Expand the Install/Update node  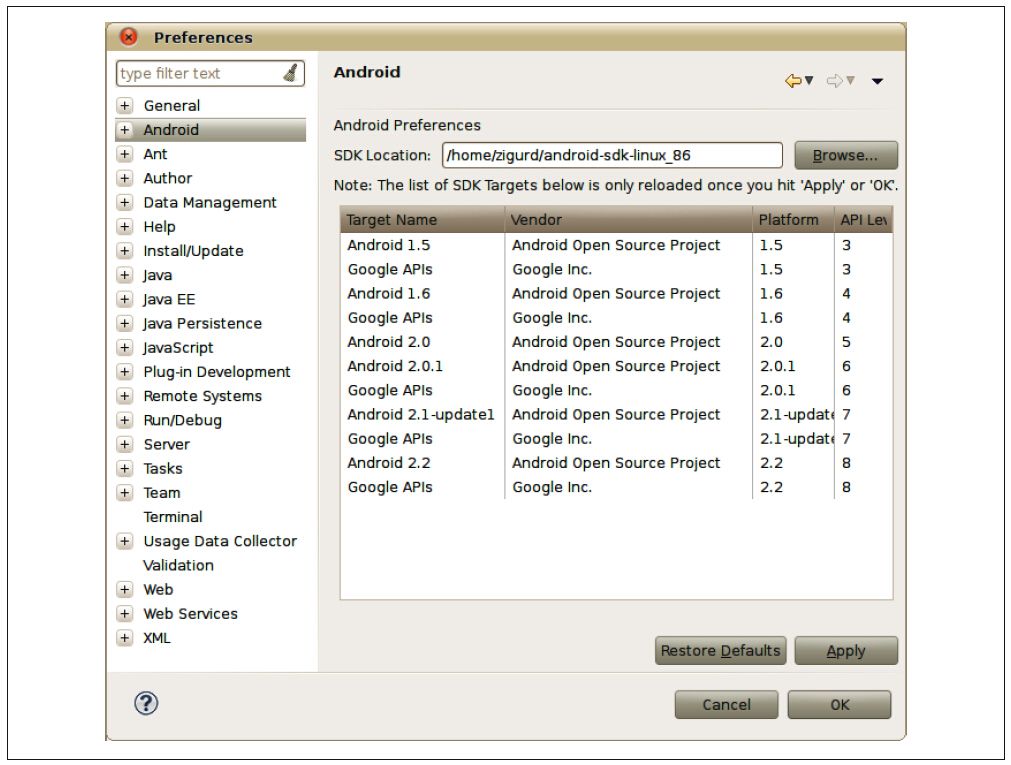[125, 250]
